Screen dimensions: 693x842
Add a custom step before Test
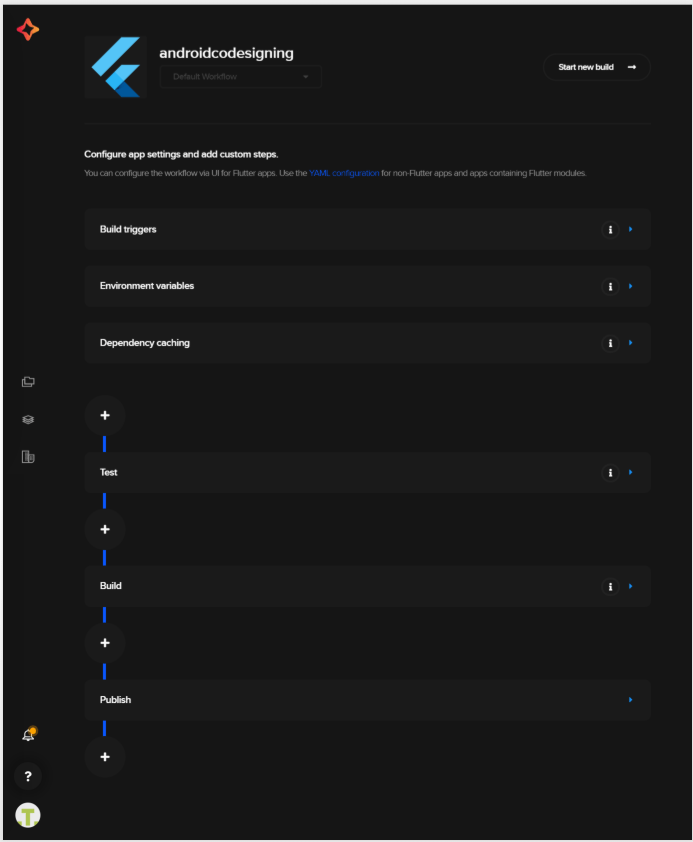pos(105,416)
